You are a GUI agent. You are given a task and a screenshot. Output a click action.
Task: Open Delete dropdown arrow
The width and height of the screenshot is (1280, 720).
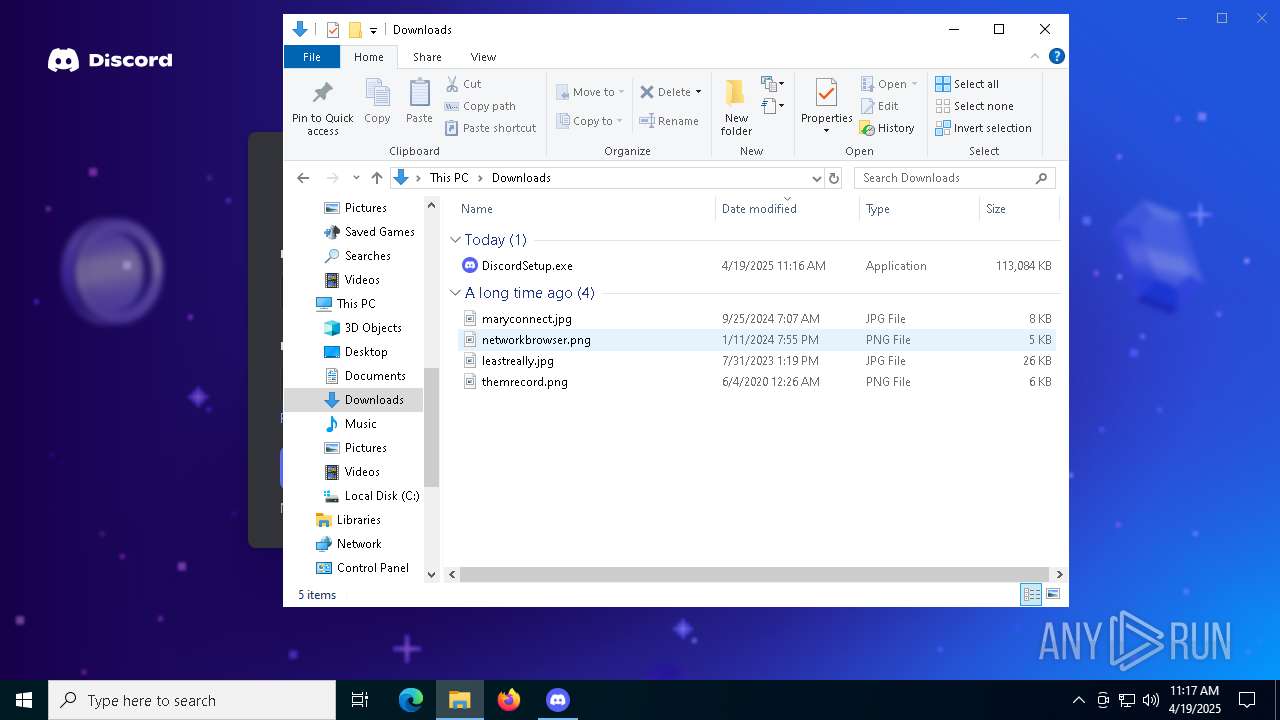point(698,92)
